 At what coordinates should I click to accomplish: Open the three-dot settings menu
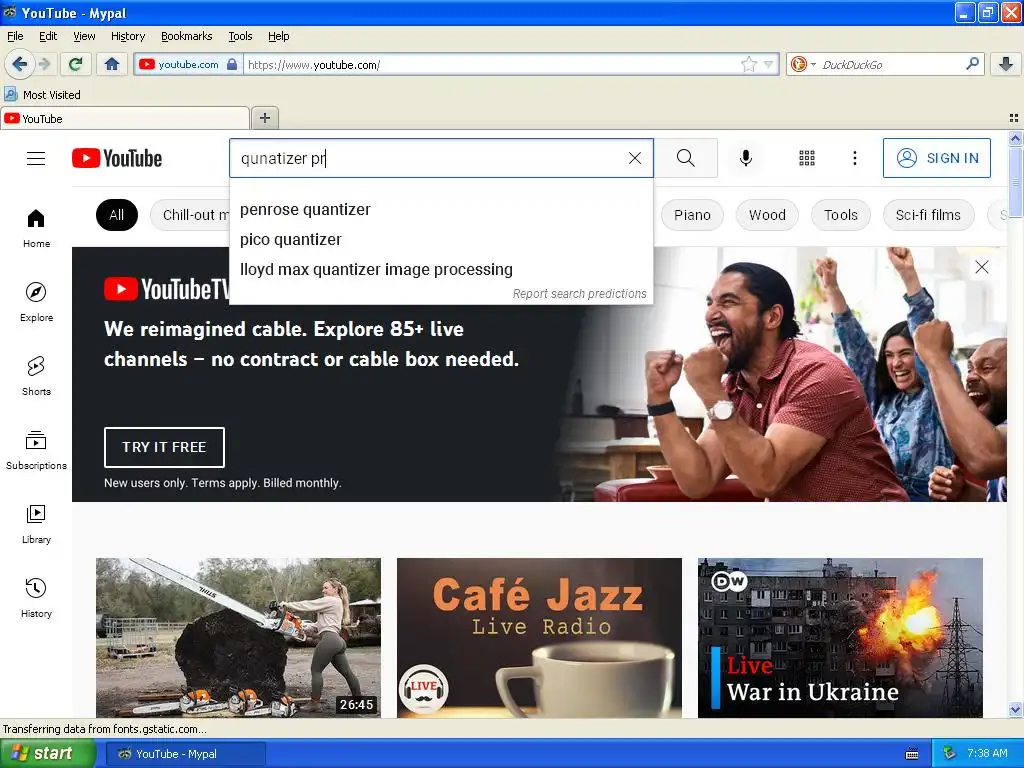tap(854, 158)
